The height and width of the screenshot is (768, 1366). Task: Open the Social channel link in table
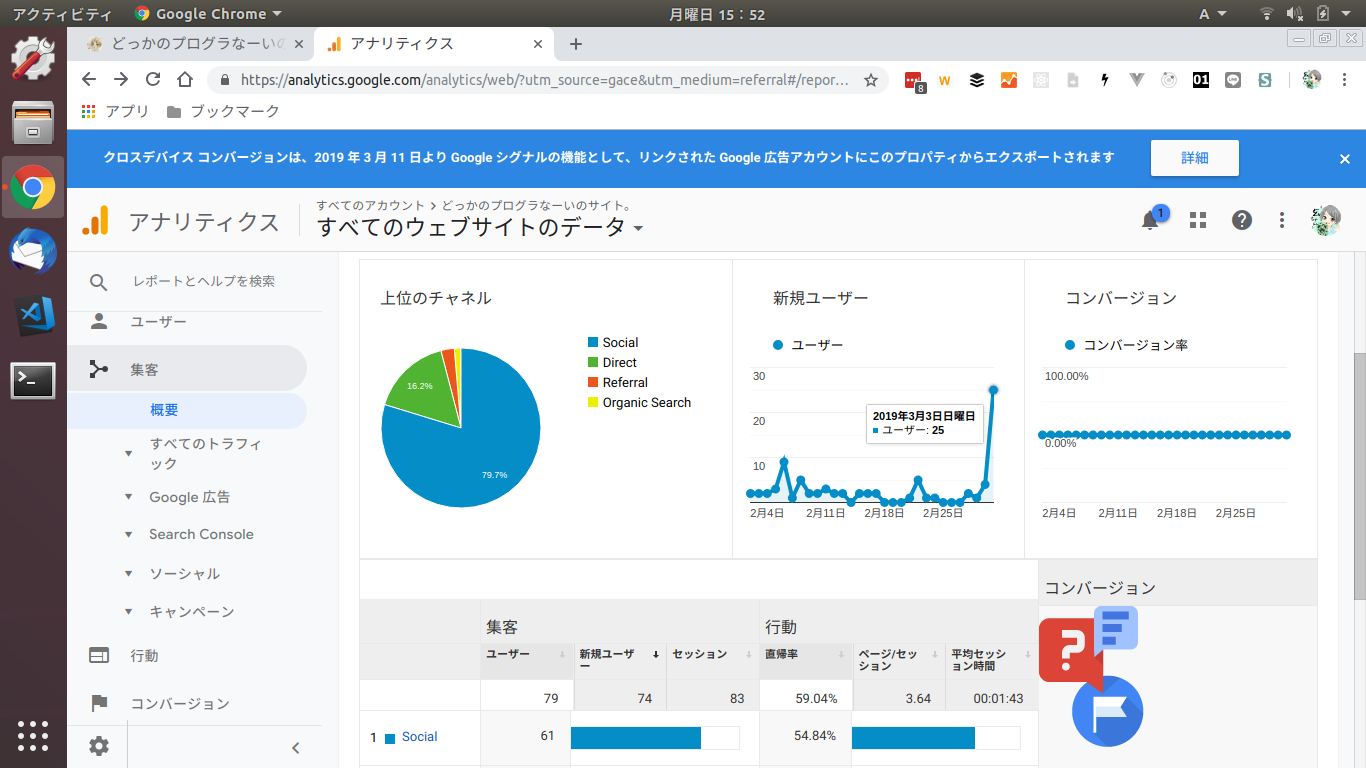pos(419,737)
